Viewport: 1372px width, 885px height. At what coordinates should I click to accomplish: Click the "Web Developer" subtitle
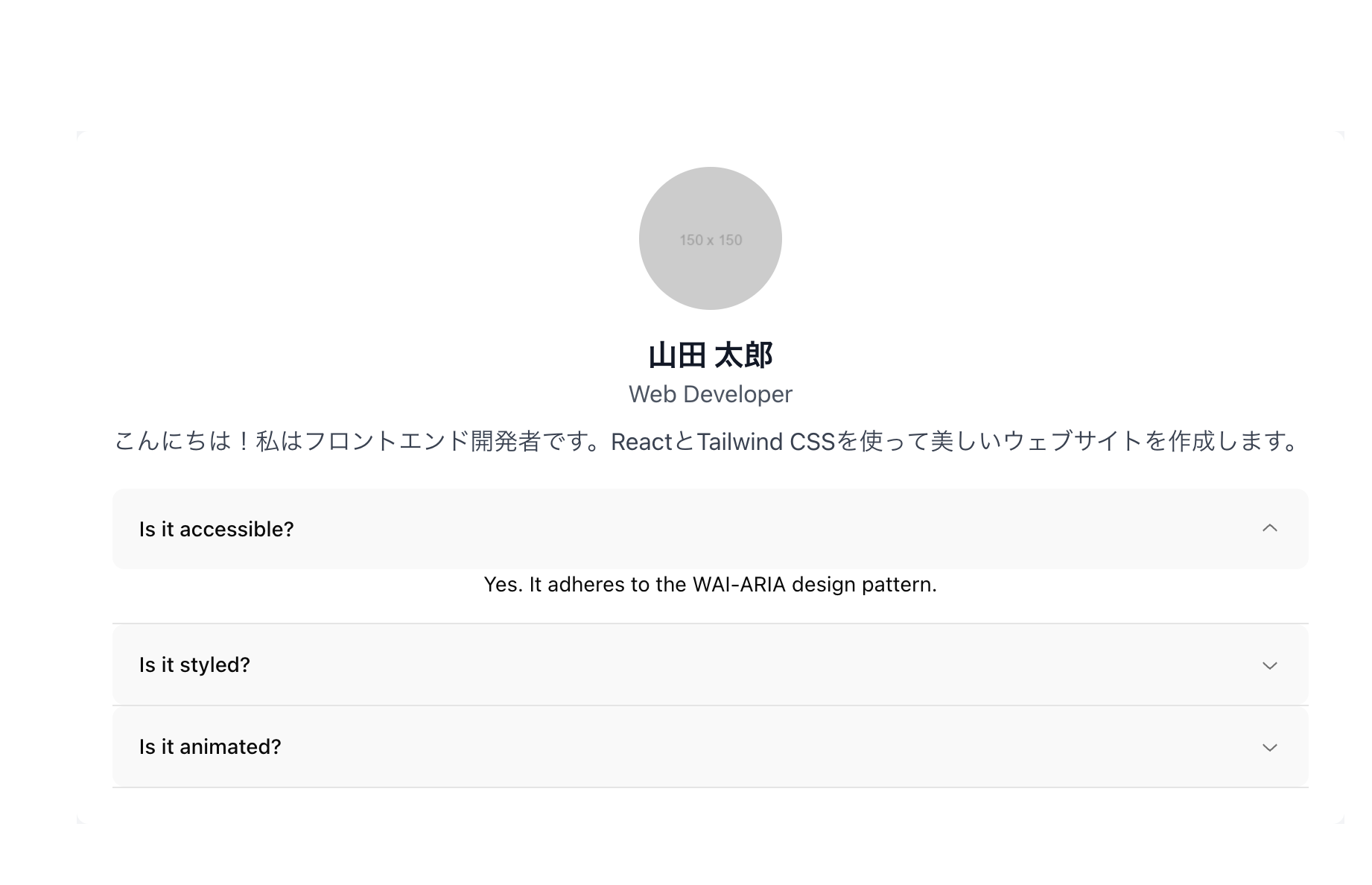710,394
